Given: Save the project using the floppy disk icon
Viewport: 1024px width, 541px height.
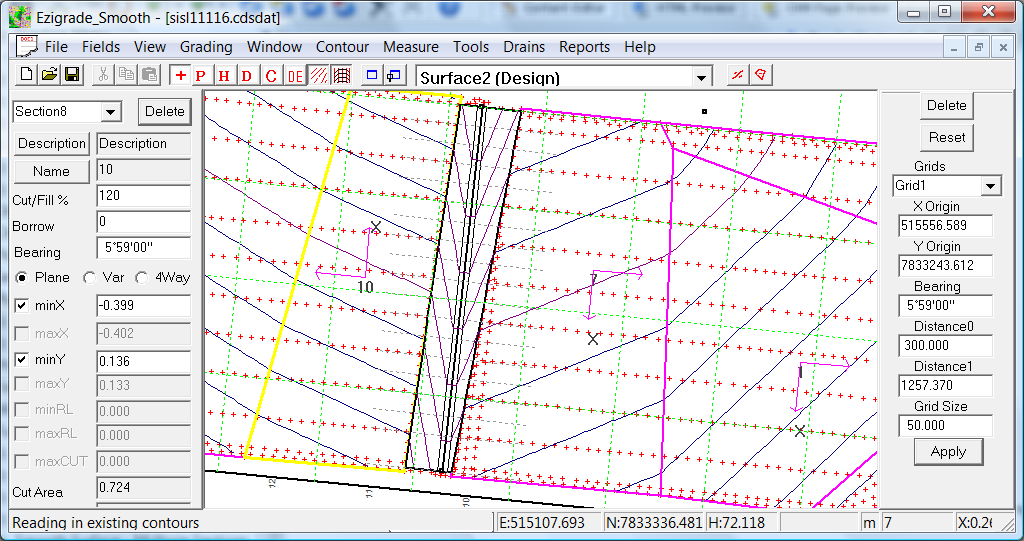Looking at the screenshot, I should click(72, 76).
